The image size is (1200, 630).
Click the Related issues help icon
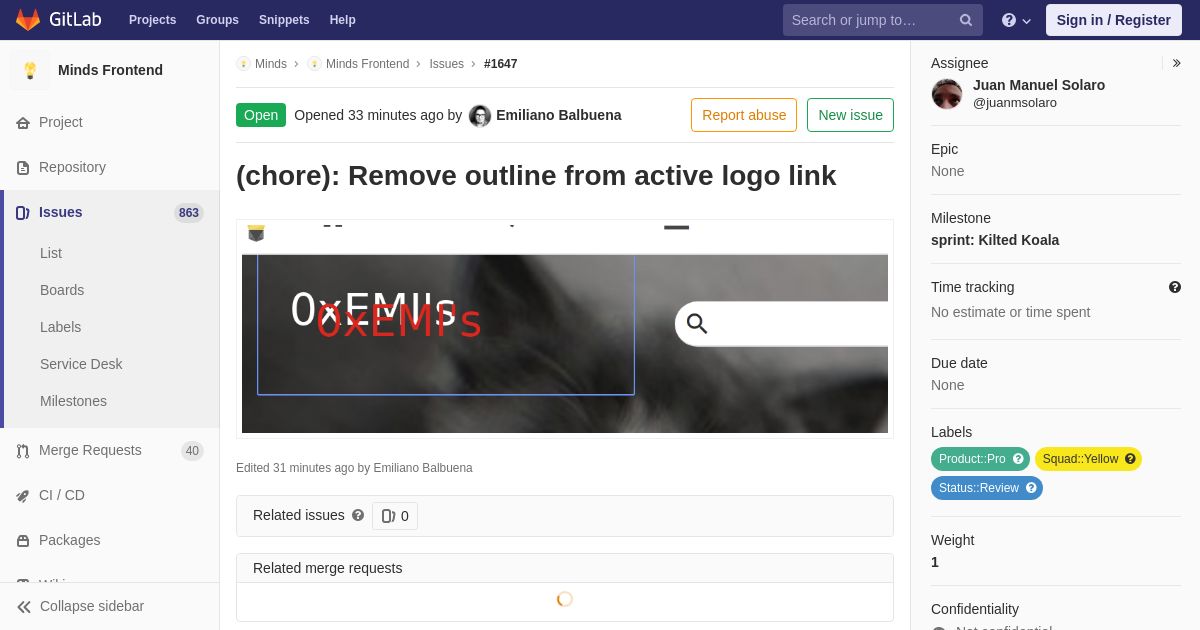click(x=358, y=515)
